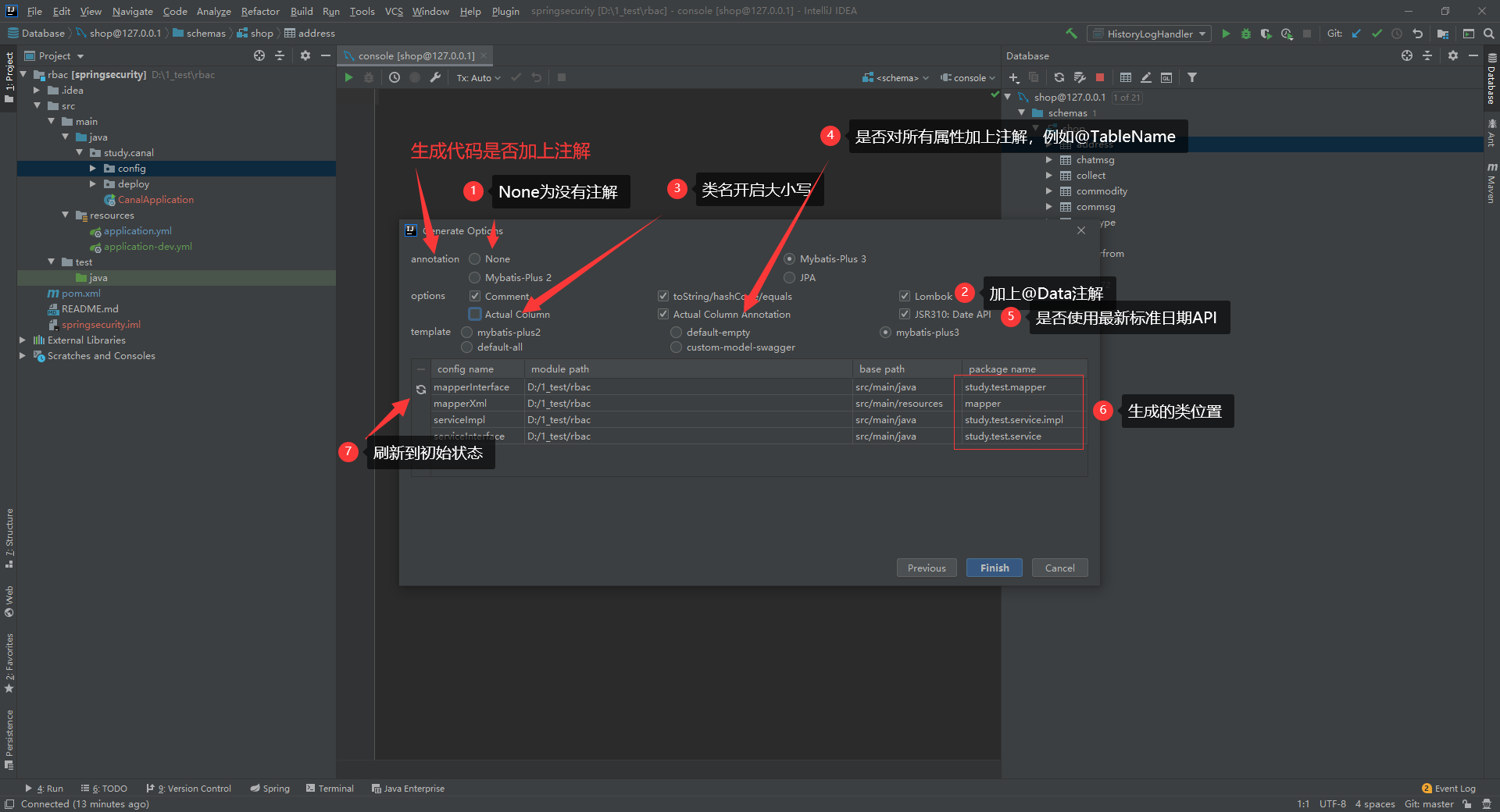The image size is (1500, 812).
Task: Open the Terminal tool window tab
Action: click(330, 789)
